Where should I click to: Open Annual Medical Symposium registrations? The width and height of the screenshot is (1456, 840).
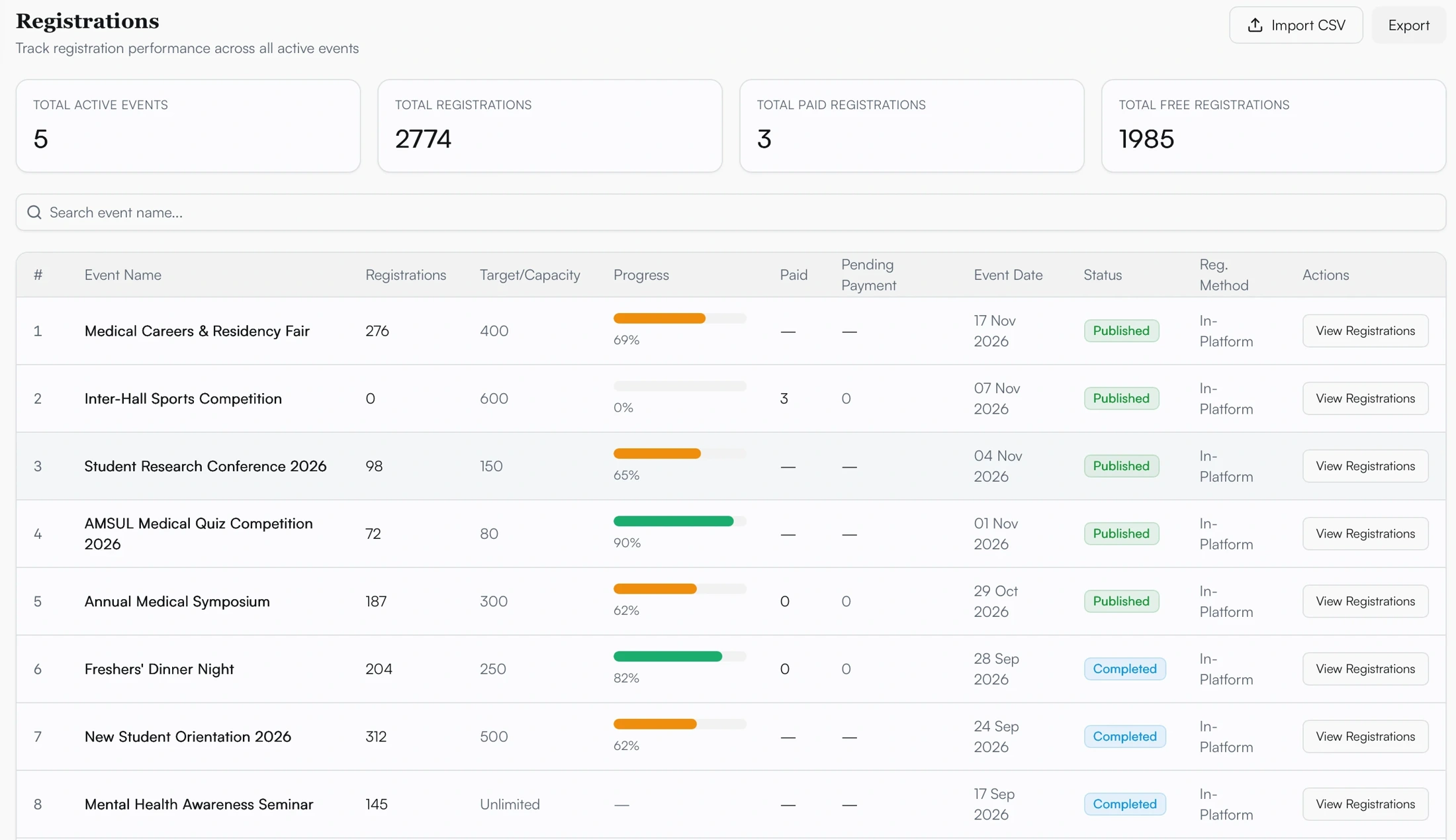1365,601
